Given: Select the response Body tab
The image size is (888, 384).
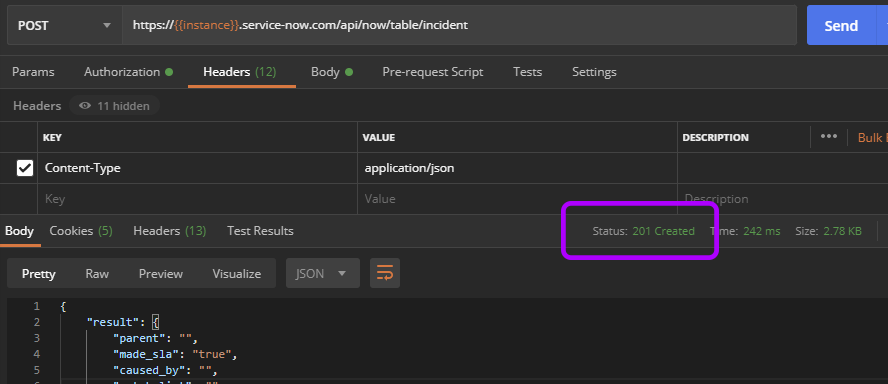Looking at the screenshot, I should (x=20, y=231).
